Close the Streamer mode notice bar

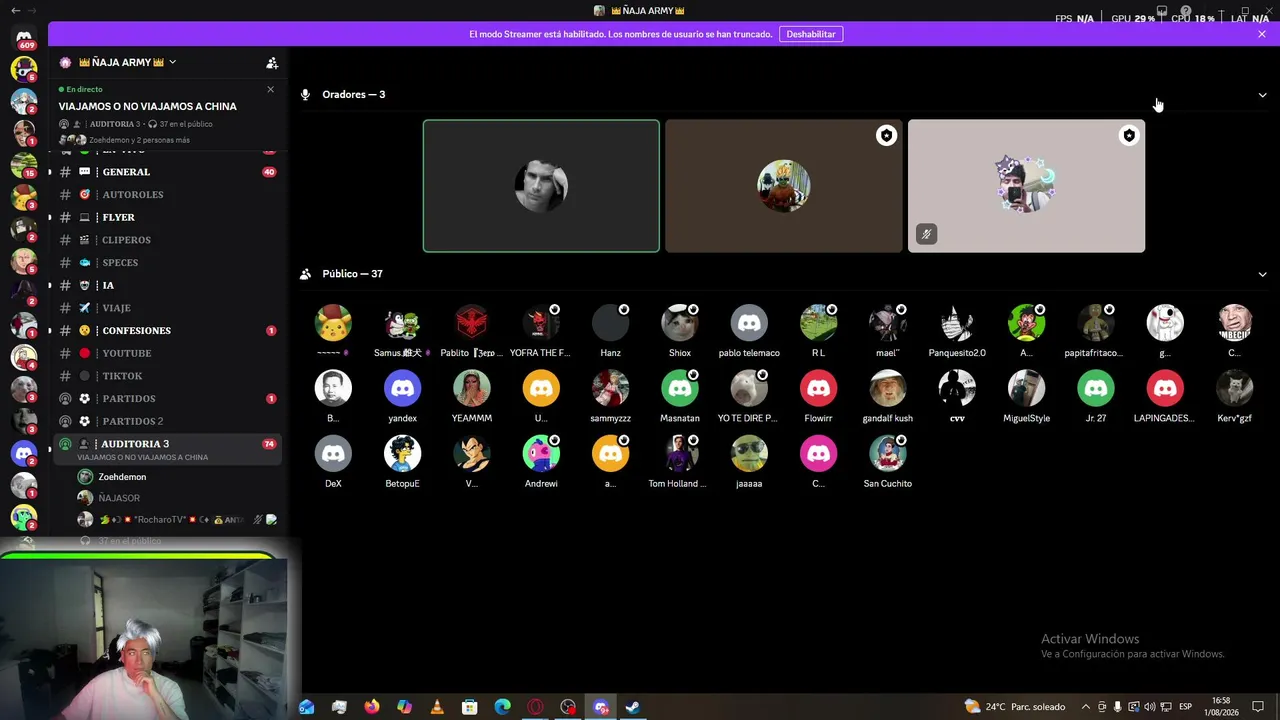point(1262,34)
